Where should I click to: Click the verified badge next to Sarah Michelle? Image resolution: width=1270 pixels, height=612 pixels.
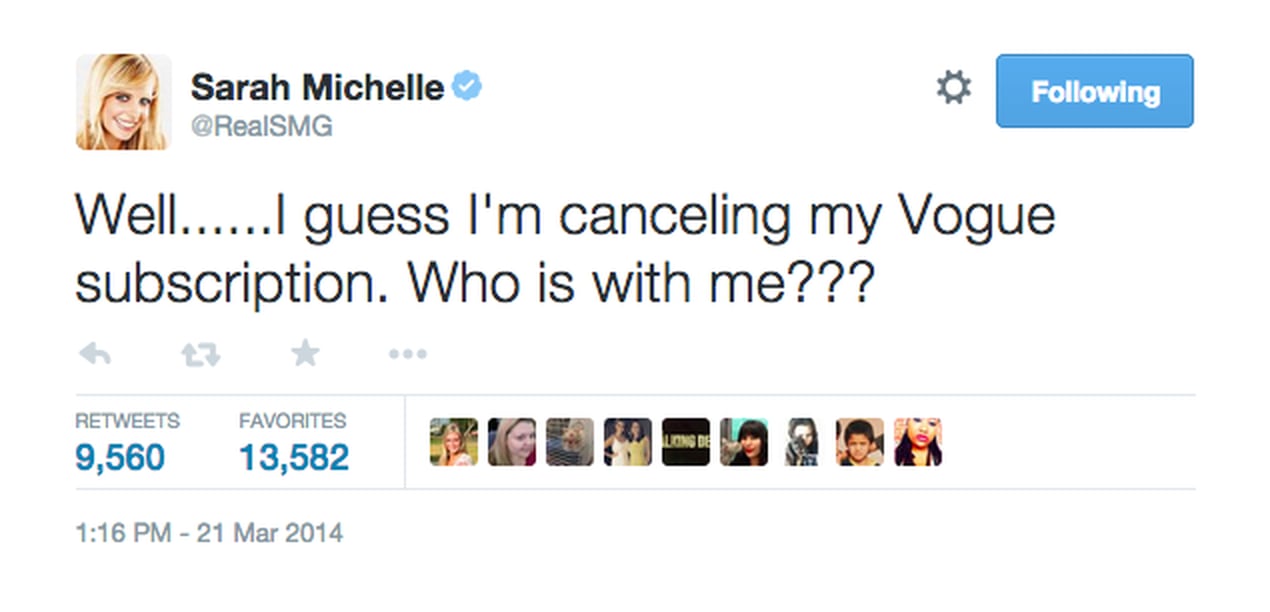(470, 87)
